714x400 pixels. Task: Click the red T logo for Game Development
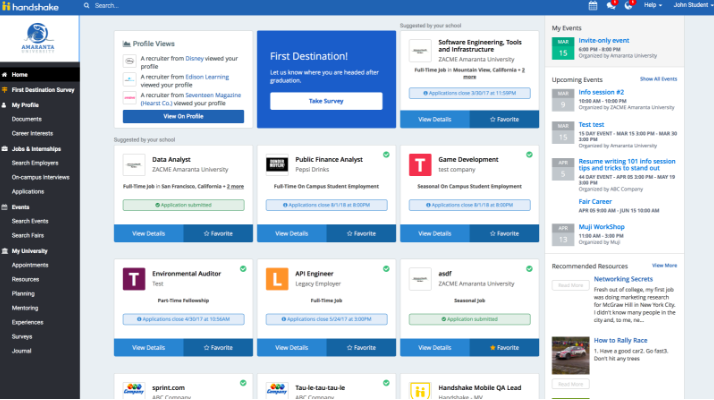tap(420, 164)
